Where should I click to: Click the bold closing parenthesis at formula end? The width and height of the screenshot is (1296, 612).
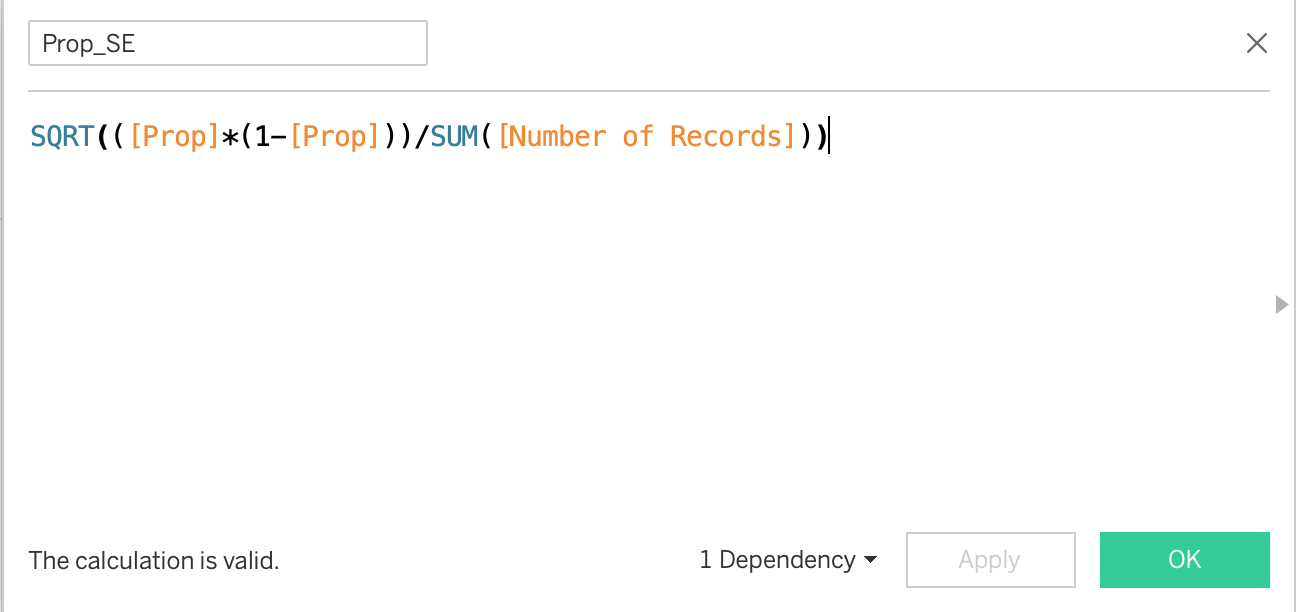pyautogui.click(x=821, y=137)
